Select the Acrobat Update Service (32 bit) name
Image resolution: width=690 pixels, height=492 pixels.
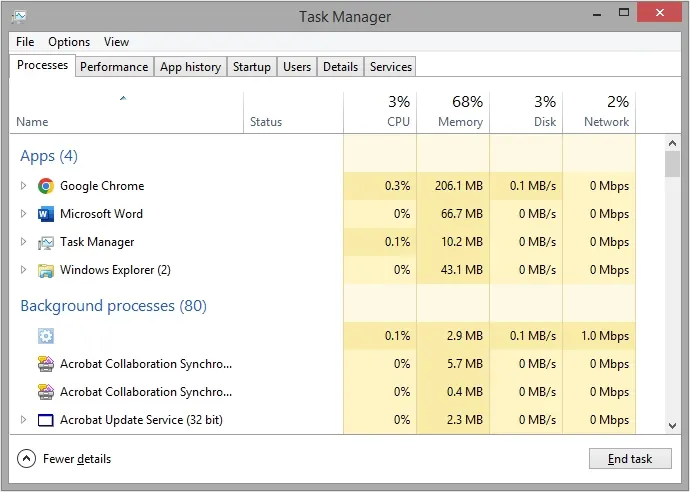click(141, 420)
